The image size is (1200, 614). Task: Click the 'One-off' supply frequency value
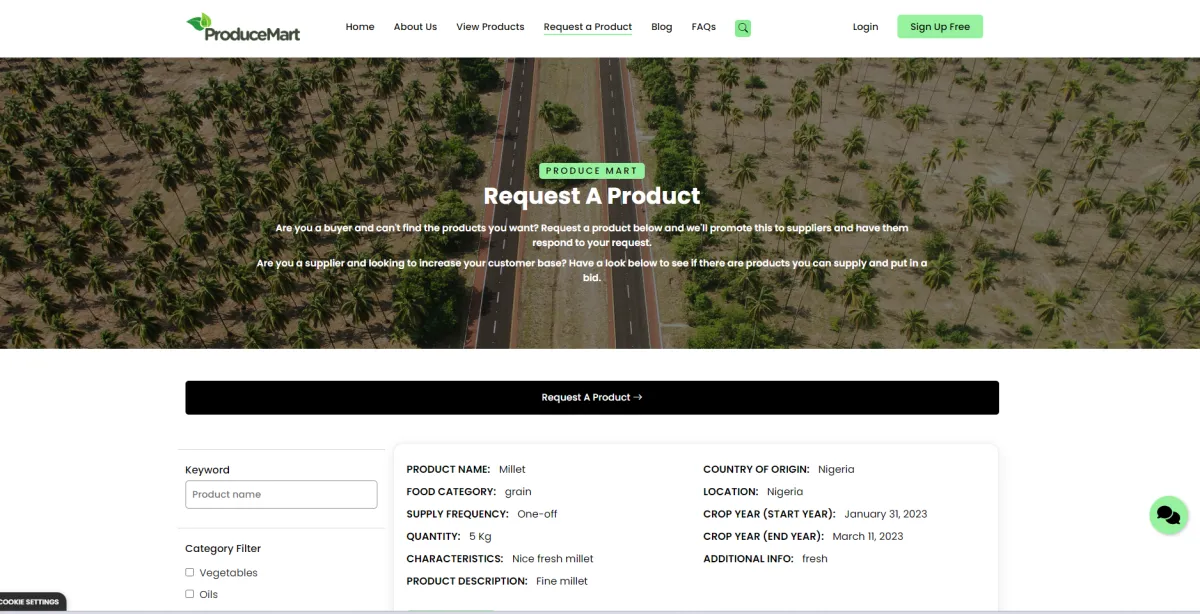(537, 514)
